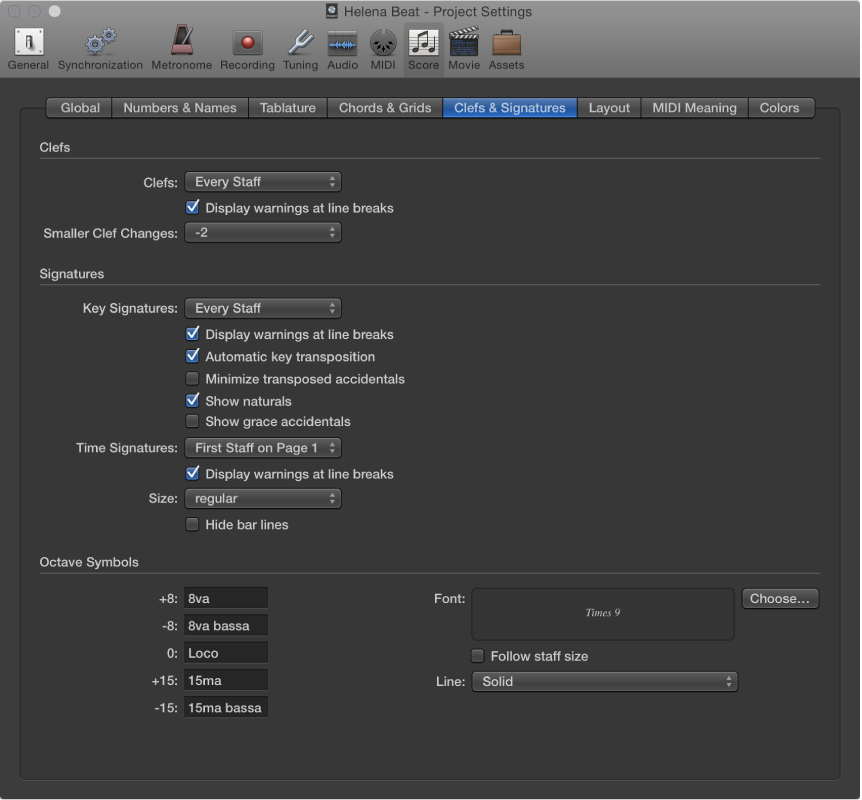Open the Metronome settings pane

[x=181, y=40]
